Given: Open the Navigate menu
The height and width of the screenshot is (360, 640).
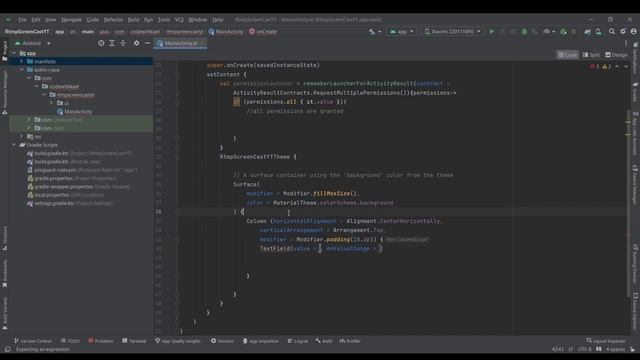Looking at the screenshot, I should 71,20.
